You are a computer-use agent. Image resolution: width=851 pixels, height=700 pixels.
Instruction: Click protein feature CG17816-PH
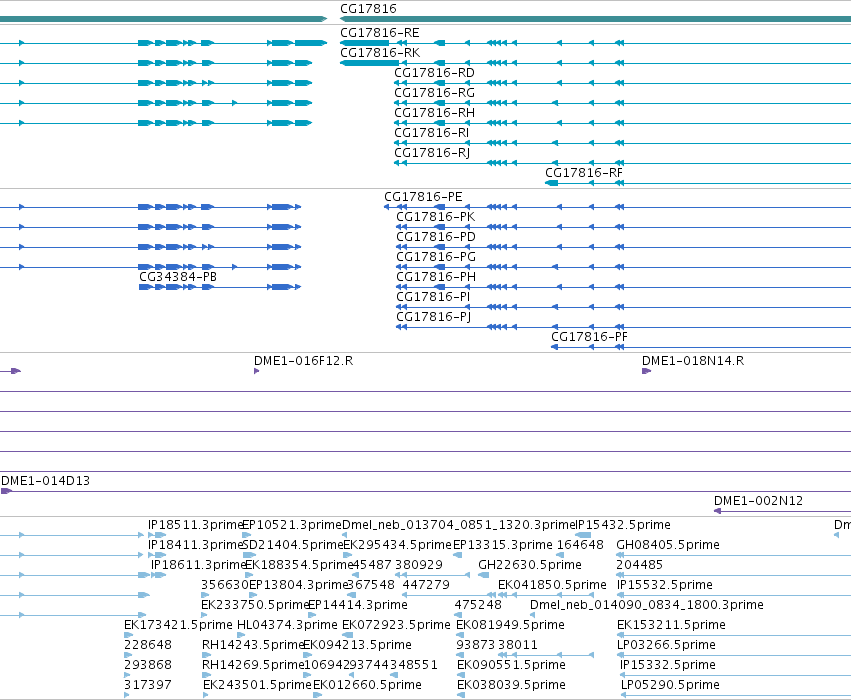(x=435, y=277)
